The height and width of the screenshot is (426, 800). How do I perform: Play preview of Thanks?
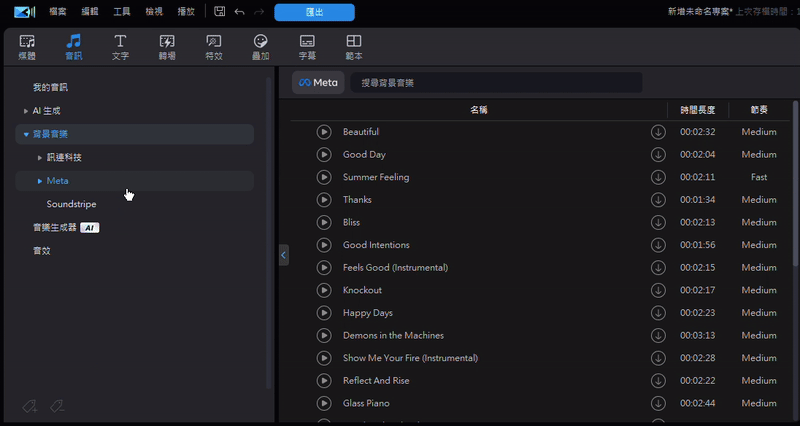coord(324,199)
